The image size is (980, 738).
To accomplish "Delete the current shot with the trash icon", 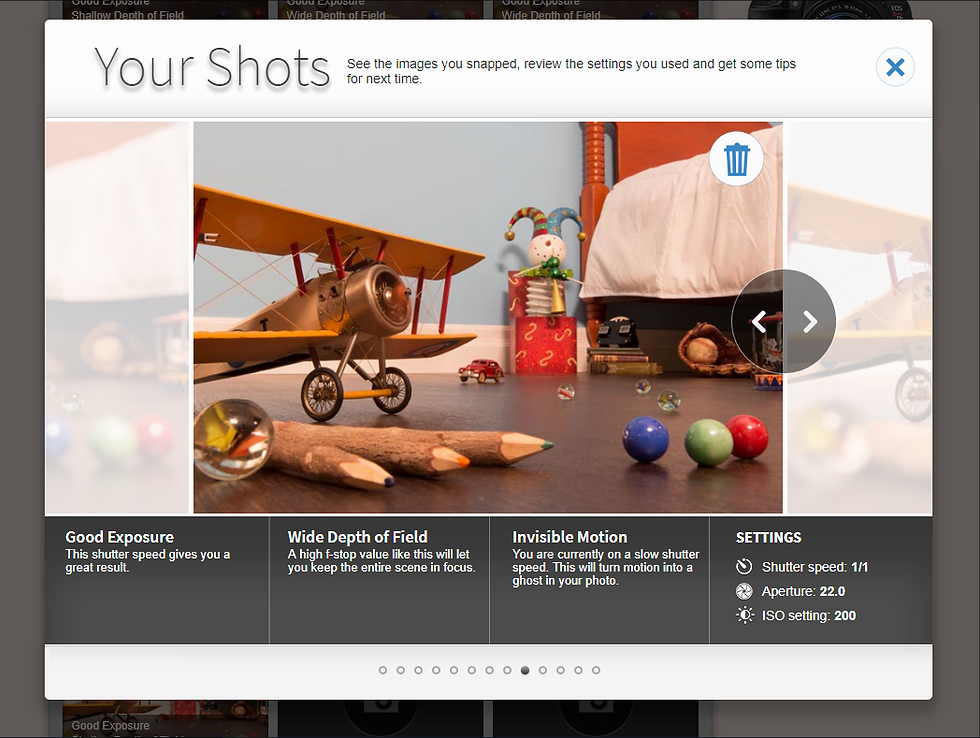I will click(x=736, y=159).
